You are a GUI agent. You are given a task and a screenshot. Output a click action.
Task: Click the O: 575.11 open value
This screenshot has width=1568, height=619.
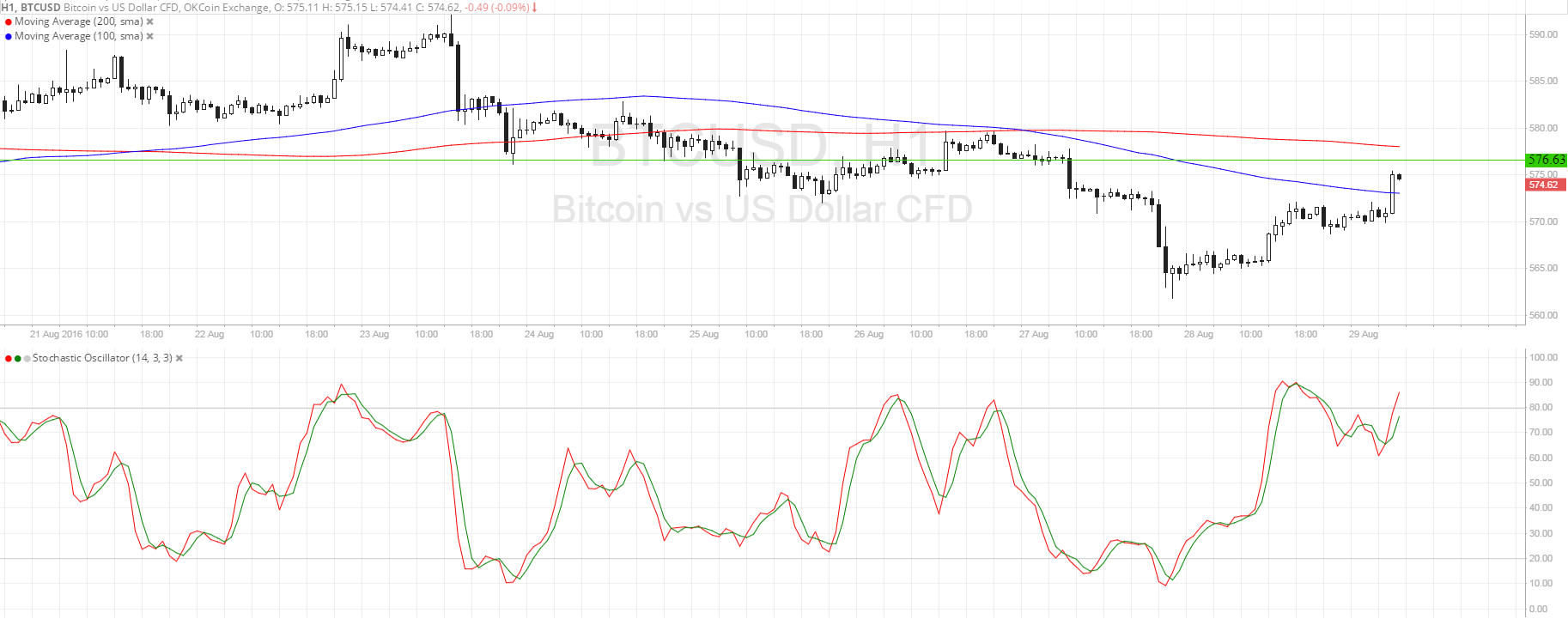click(295, 8)
